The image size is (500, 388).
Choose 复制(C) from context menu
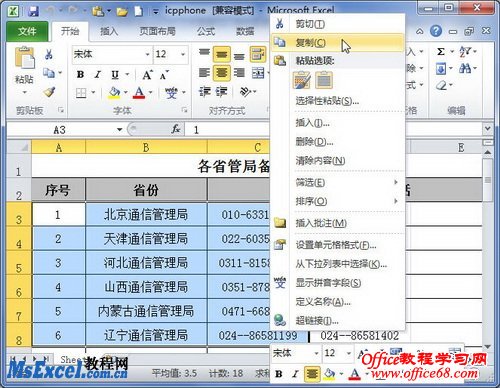pos(338,42)
